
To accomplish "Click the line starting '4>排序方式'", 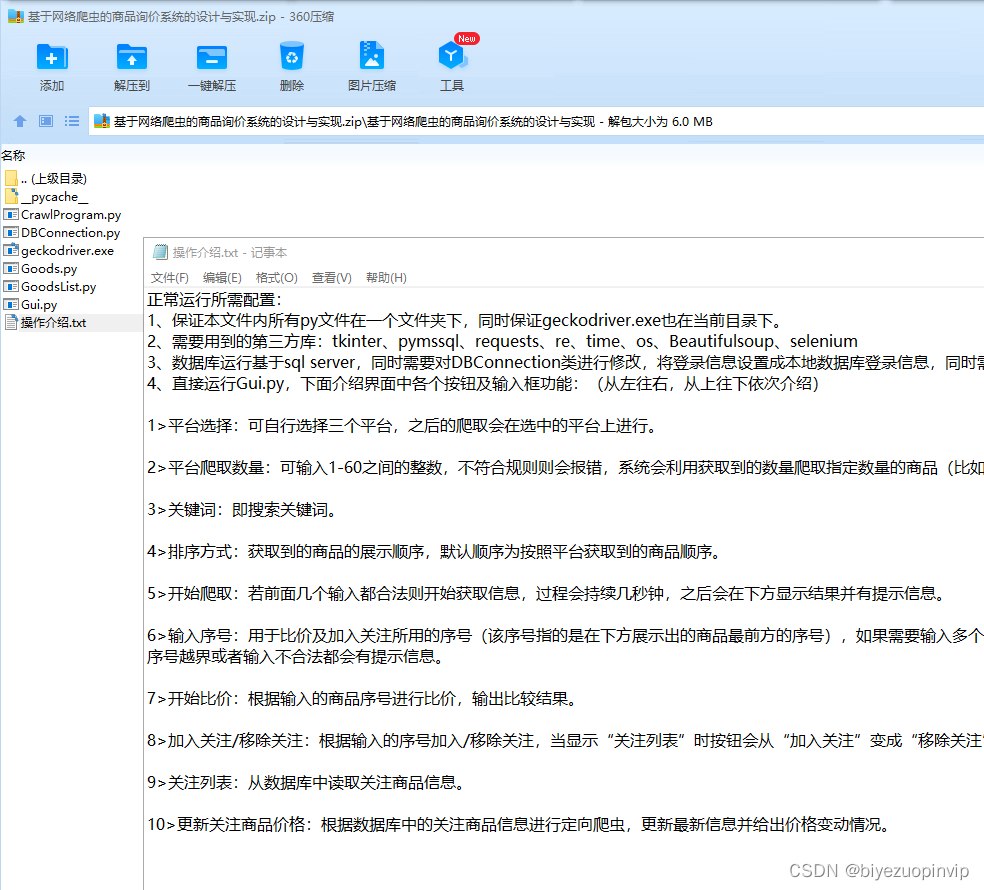I will [435, 552].
